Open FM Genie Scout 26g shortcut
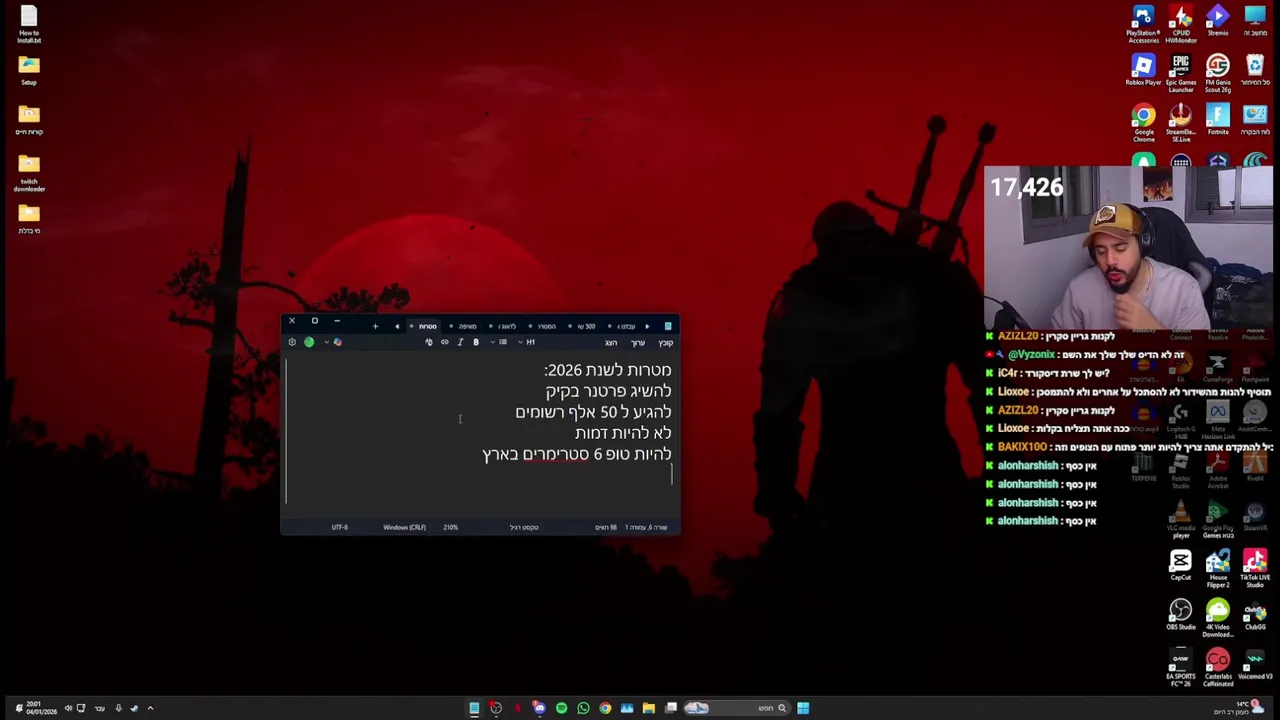 coord(1218,73)
